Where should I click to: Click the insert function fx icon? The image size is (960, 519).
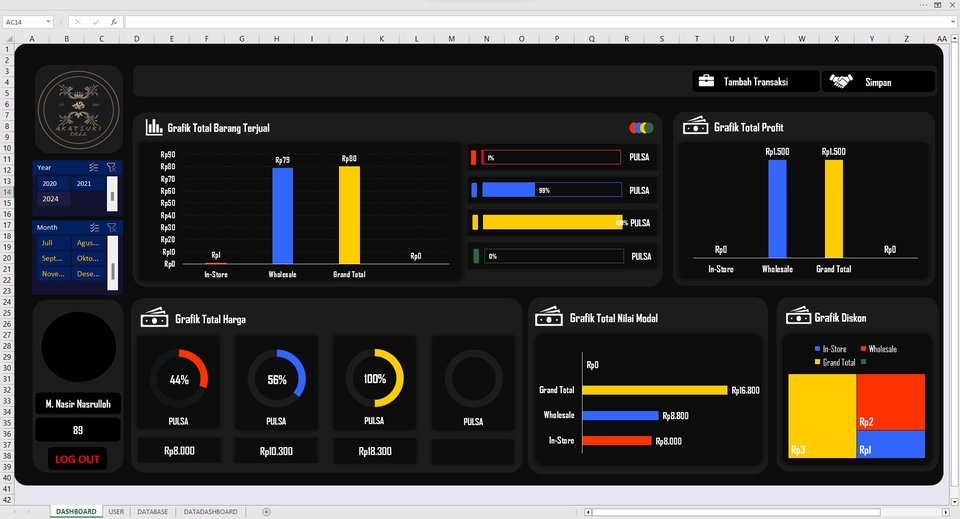tap(114, 22)
